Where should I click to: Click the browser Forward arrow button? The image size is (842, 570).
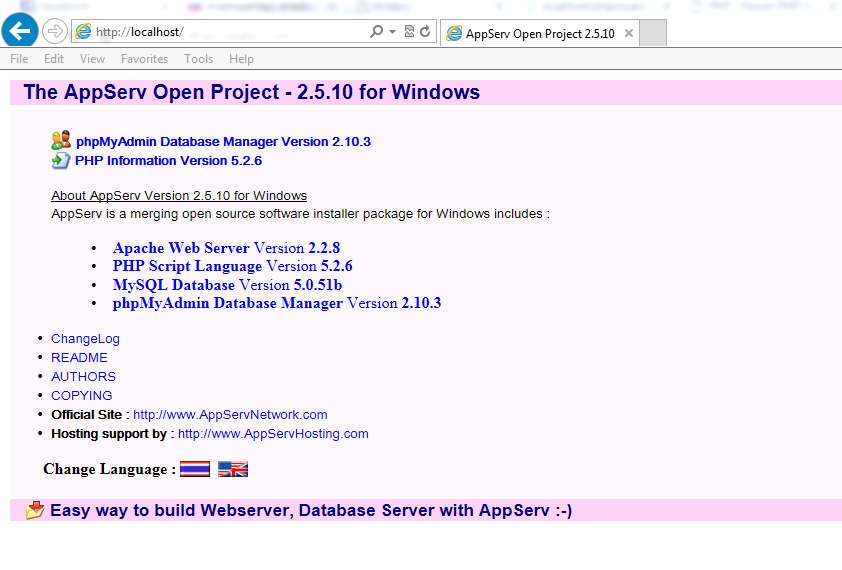tap(54, 31)
